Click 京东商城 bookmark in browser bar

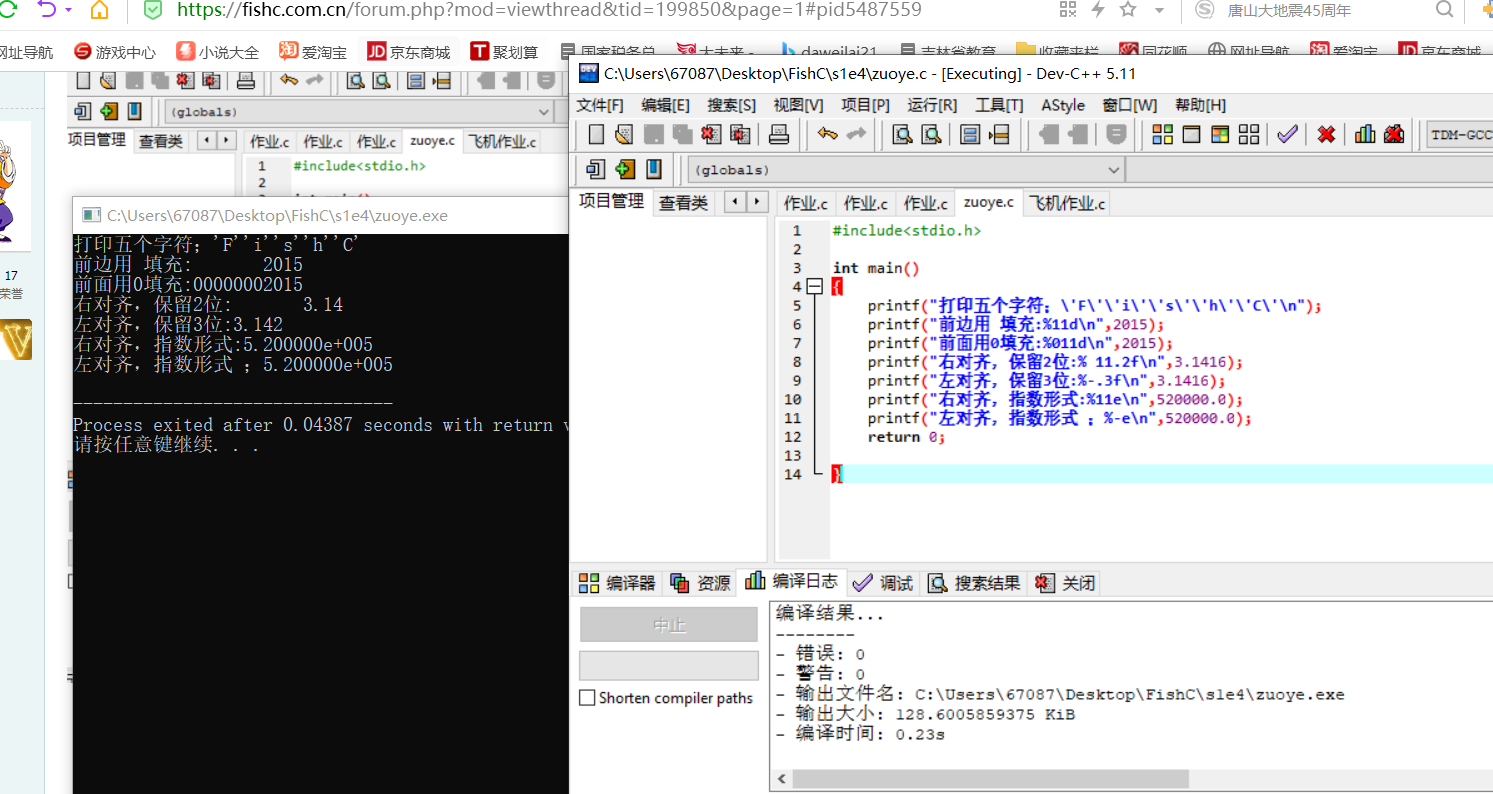click(x=409, y=52)
